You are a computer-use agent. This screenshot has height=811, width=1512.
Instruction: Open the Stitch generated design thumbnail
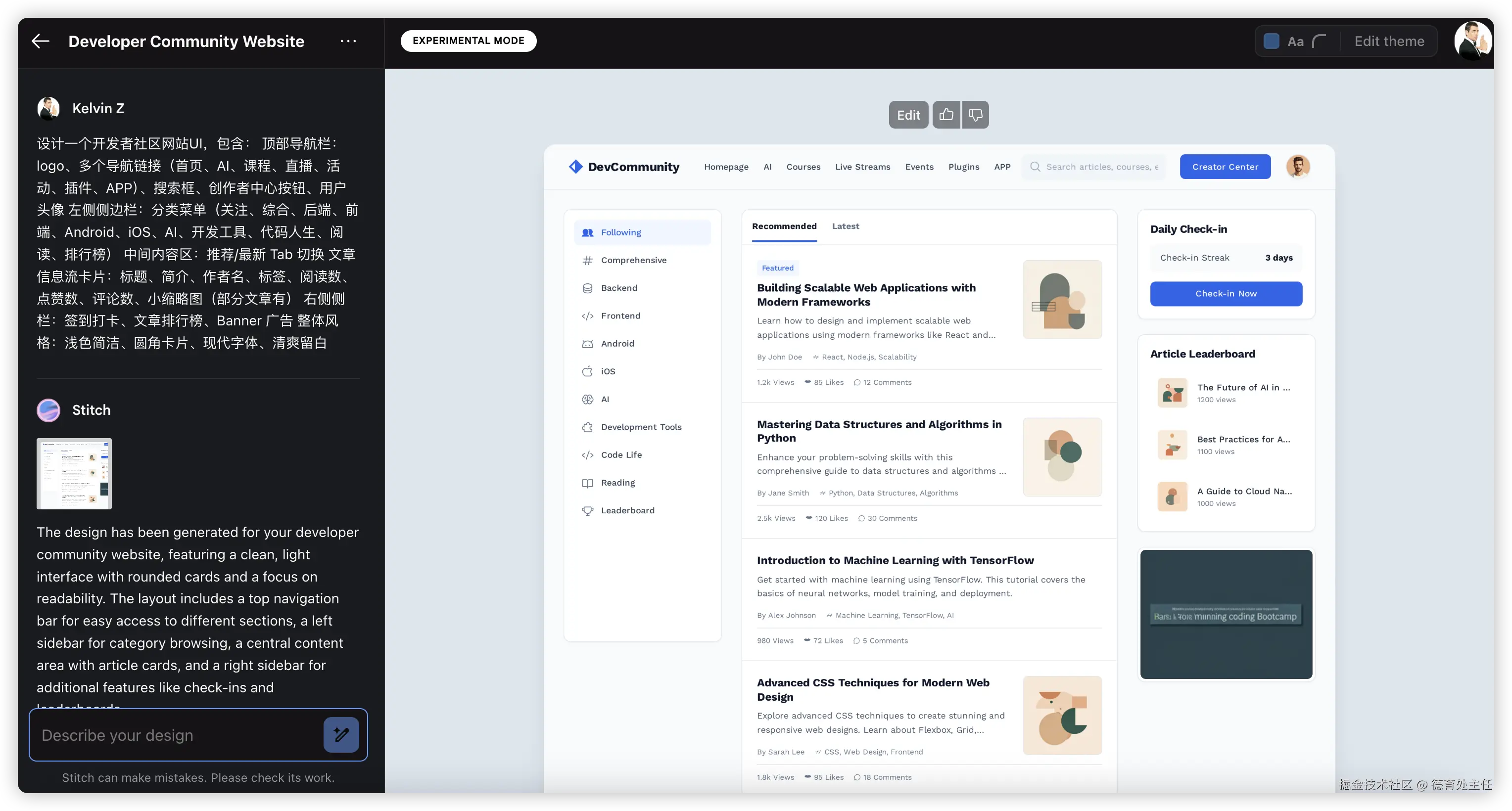click(74, 473)
